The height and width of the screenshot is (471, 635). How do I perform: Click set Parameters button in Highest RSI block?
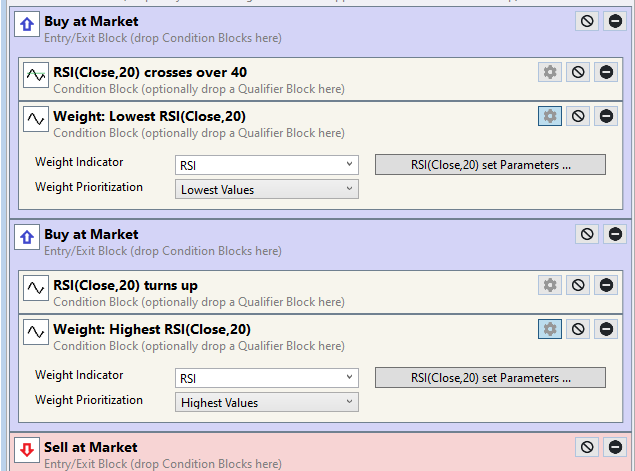(490, 378)
